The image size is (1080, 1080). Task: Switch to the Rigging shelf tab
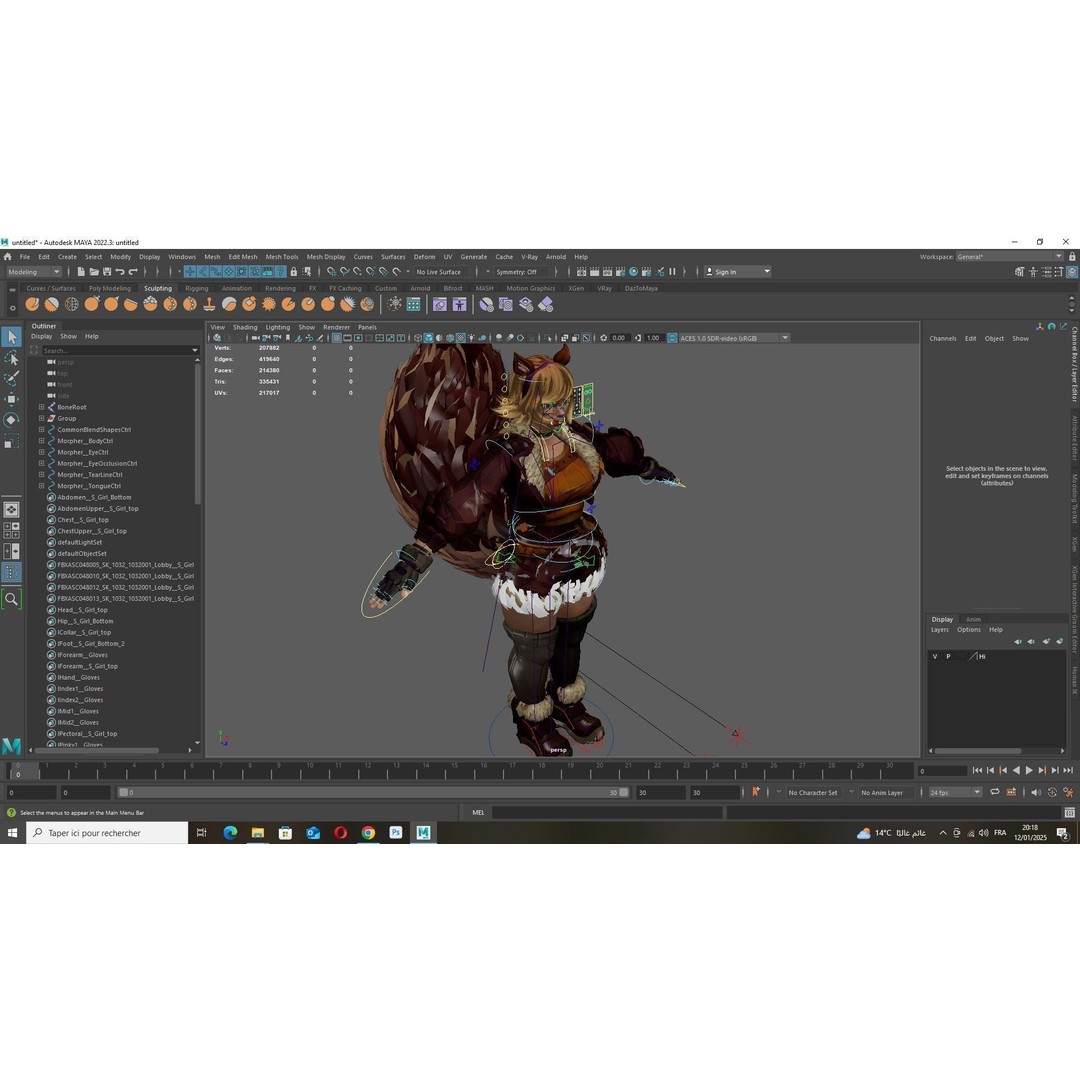pos(196,289)
